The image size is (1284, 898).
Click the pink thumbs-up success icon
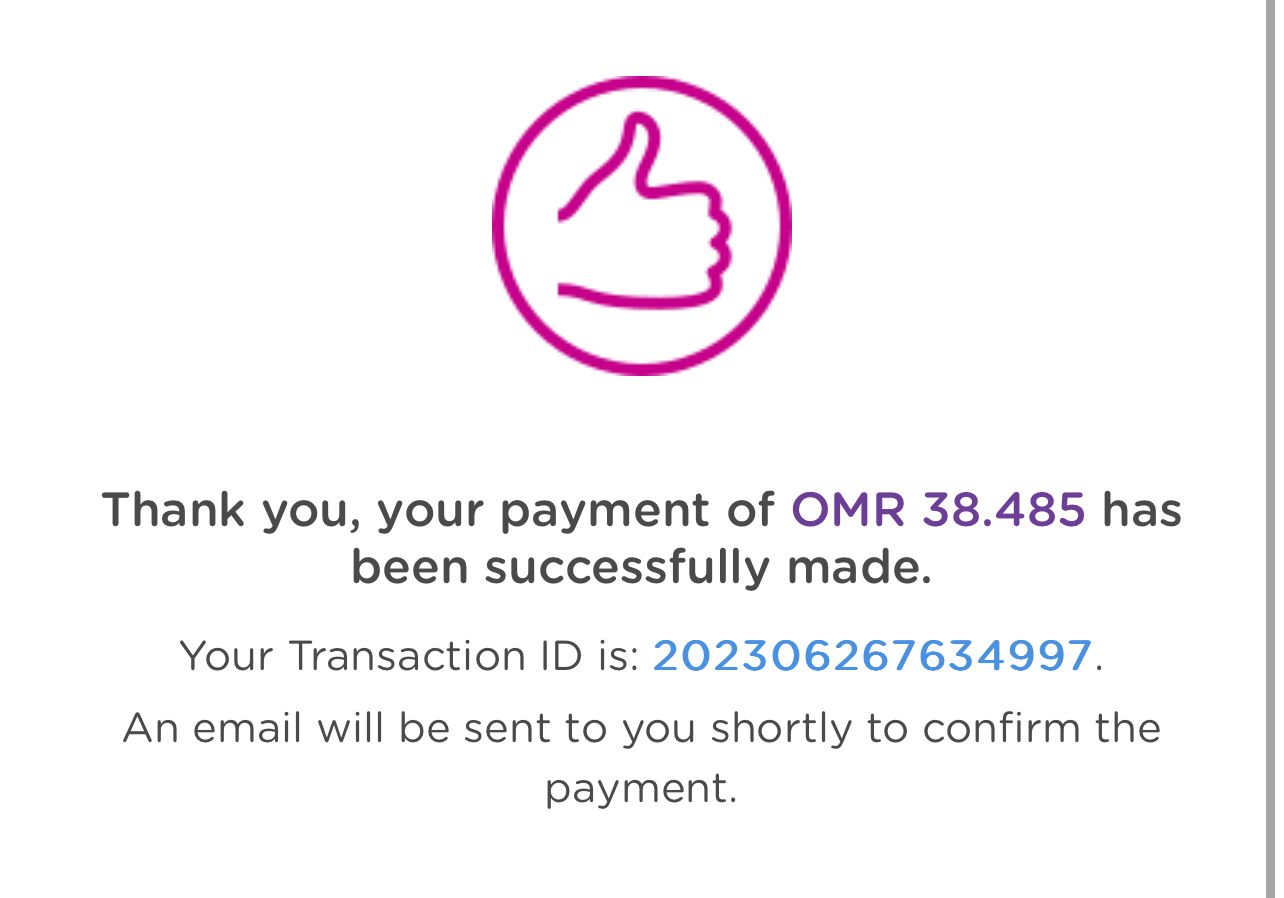click(x=641, y=225)
